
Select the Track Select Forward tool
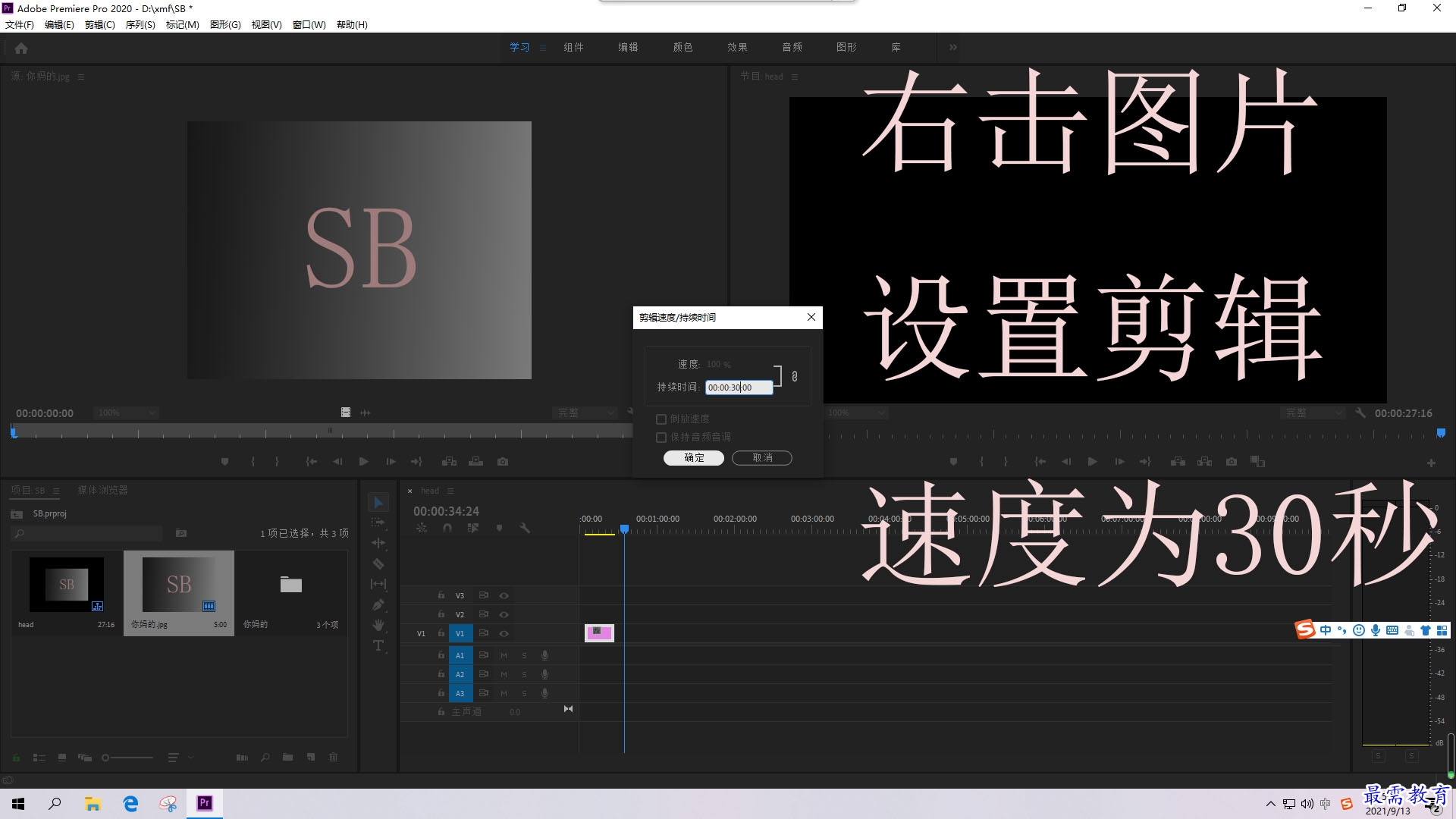[x=378, y=522]
